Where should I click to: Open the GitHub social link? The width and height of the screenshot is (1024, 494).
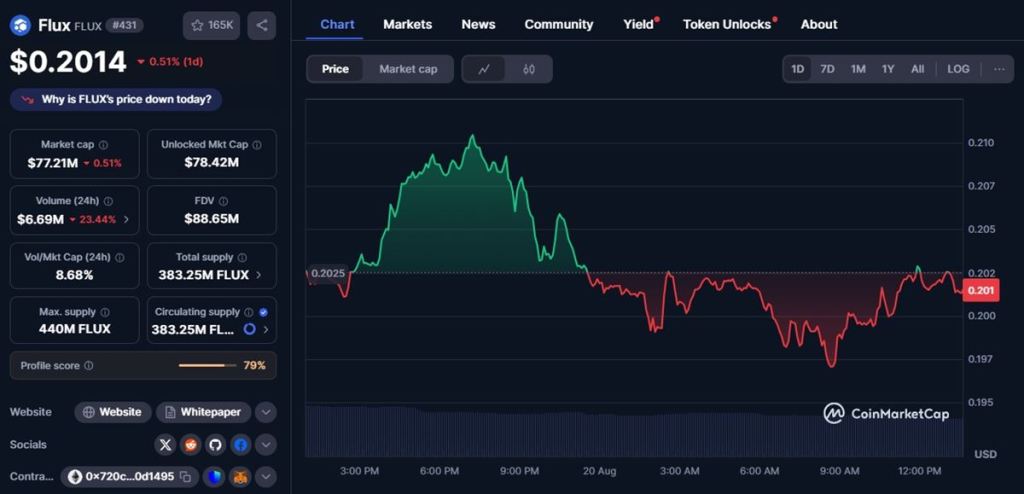[x=216, y=445]
